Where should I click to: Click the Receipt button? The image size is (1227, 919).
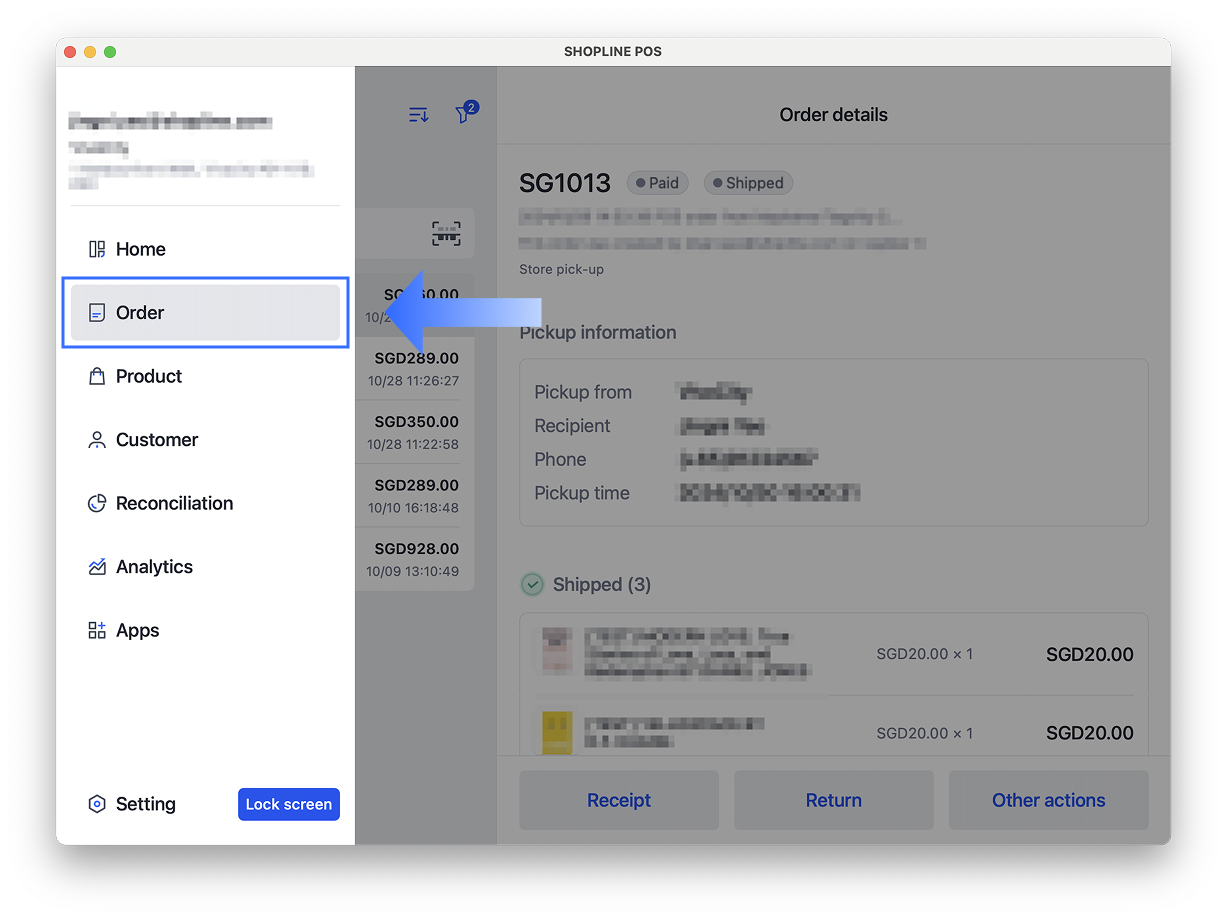619,800
